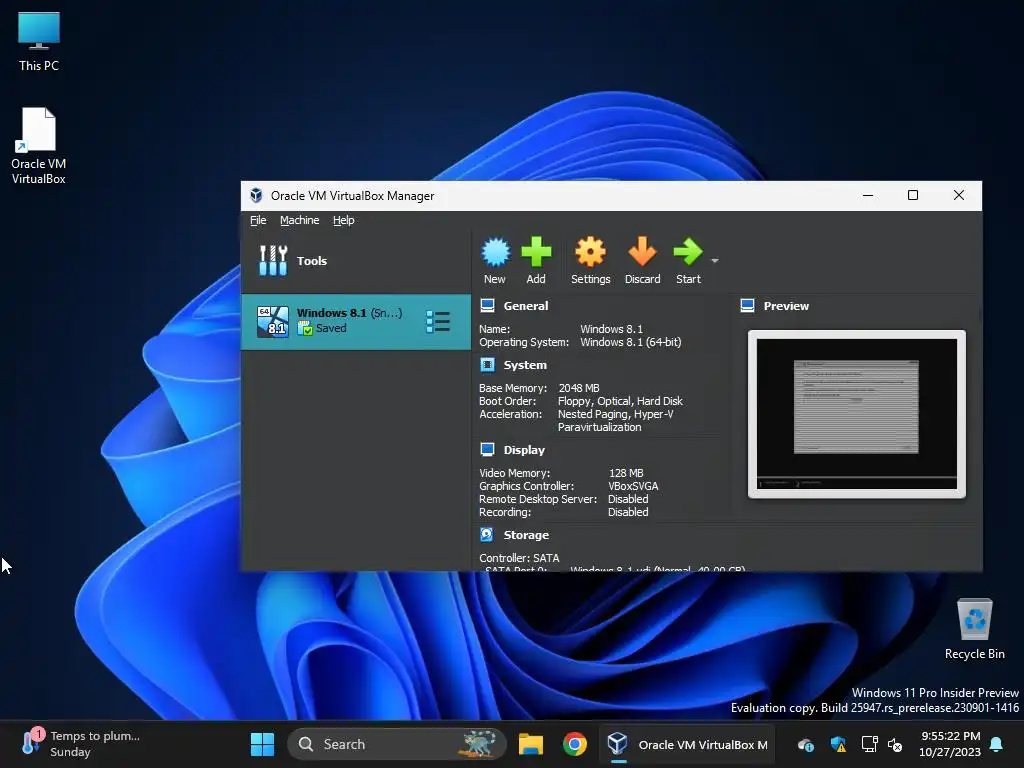Click the Display monitor icon

click(x=487, y=449)
